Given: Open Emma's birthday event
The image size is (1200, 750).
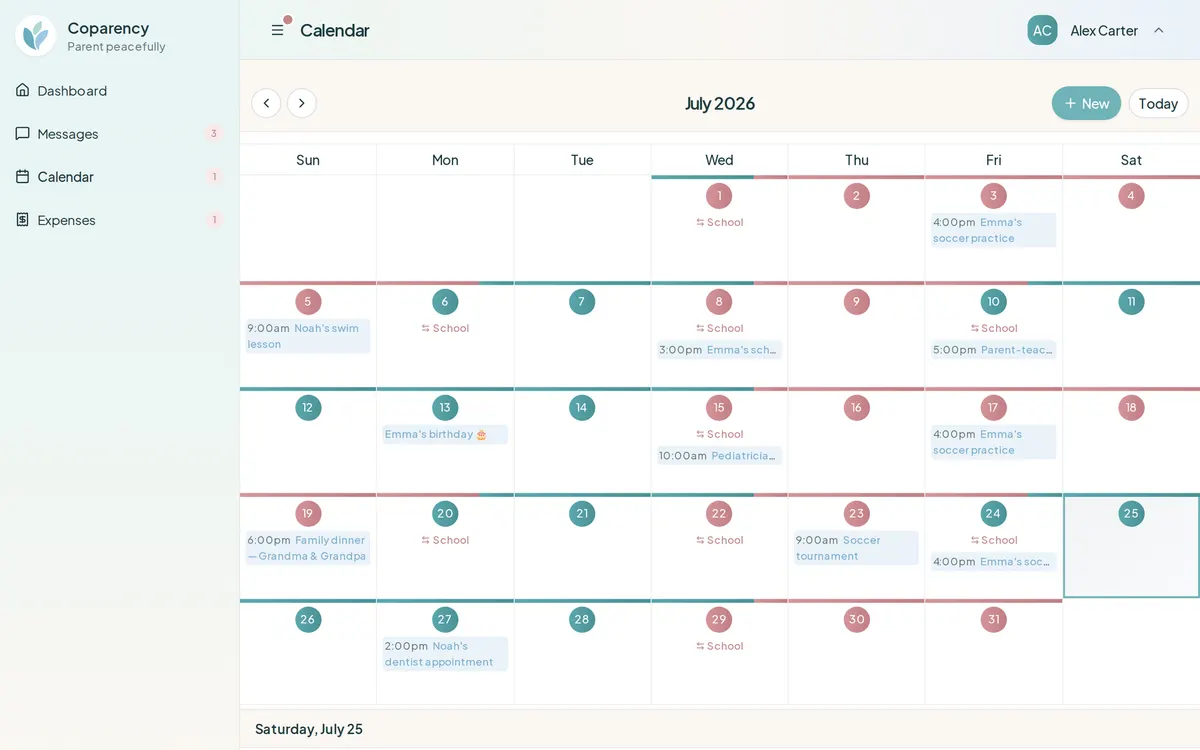Looking at the screenshot, I should pos(445,435).
